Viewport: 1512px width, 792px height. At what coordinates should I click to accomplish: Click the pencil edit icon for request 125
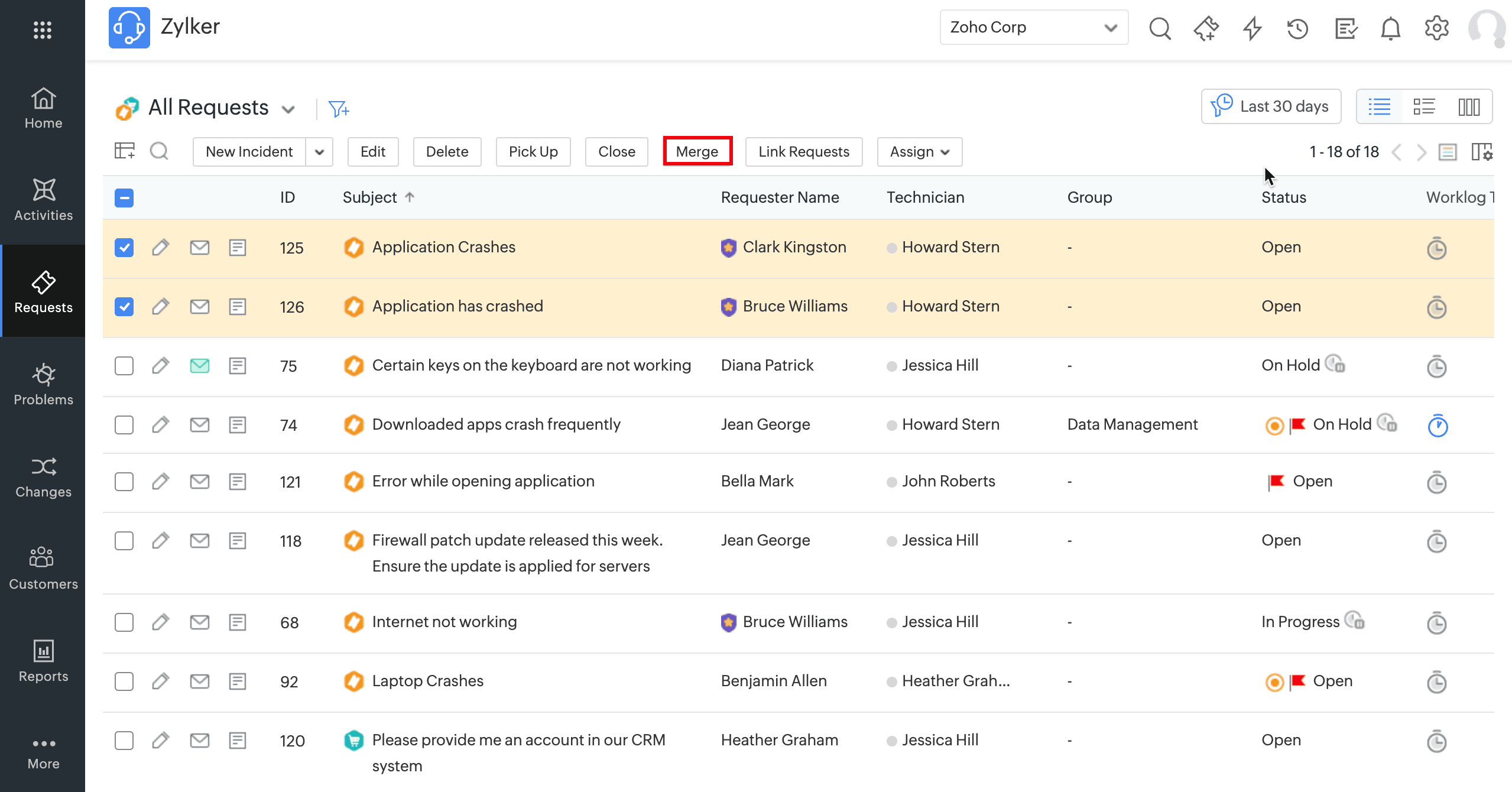pyautogui.click(x=160, y=247)
